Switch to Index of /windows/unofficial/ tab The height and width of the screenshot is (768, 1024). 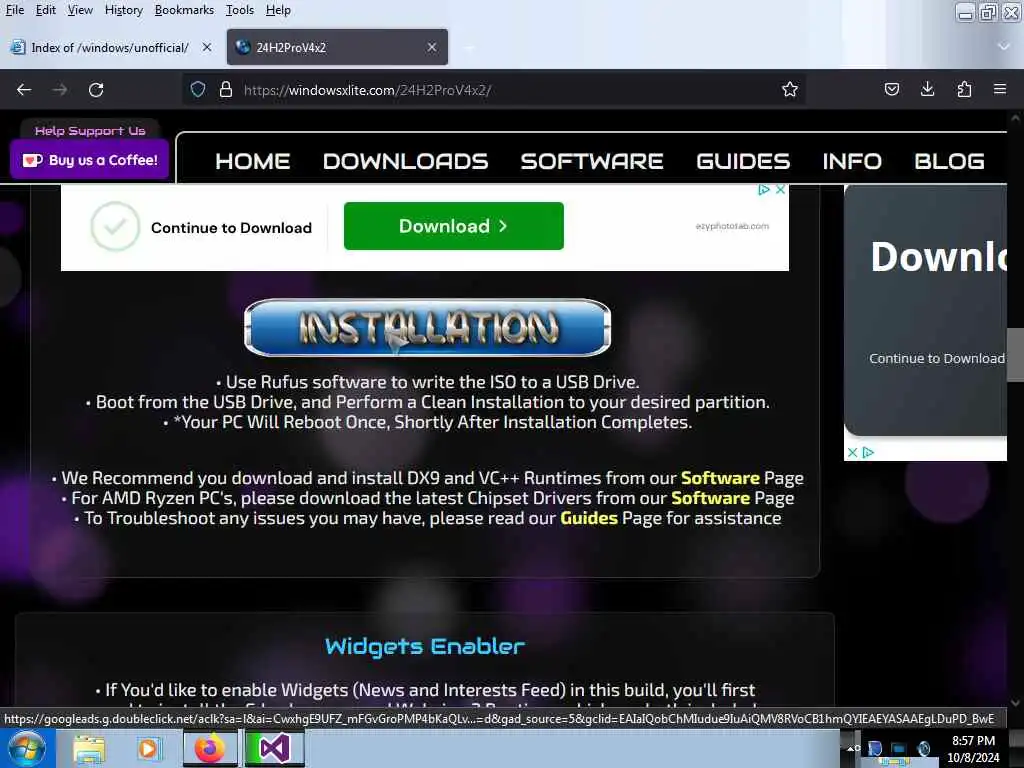point(111,47)
